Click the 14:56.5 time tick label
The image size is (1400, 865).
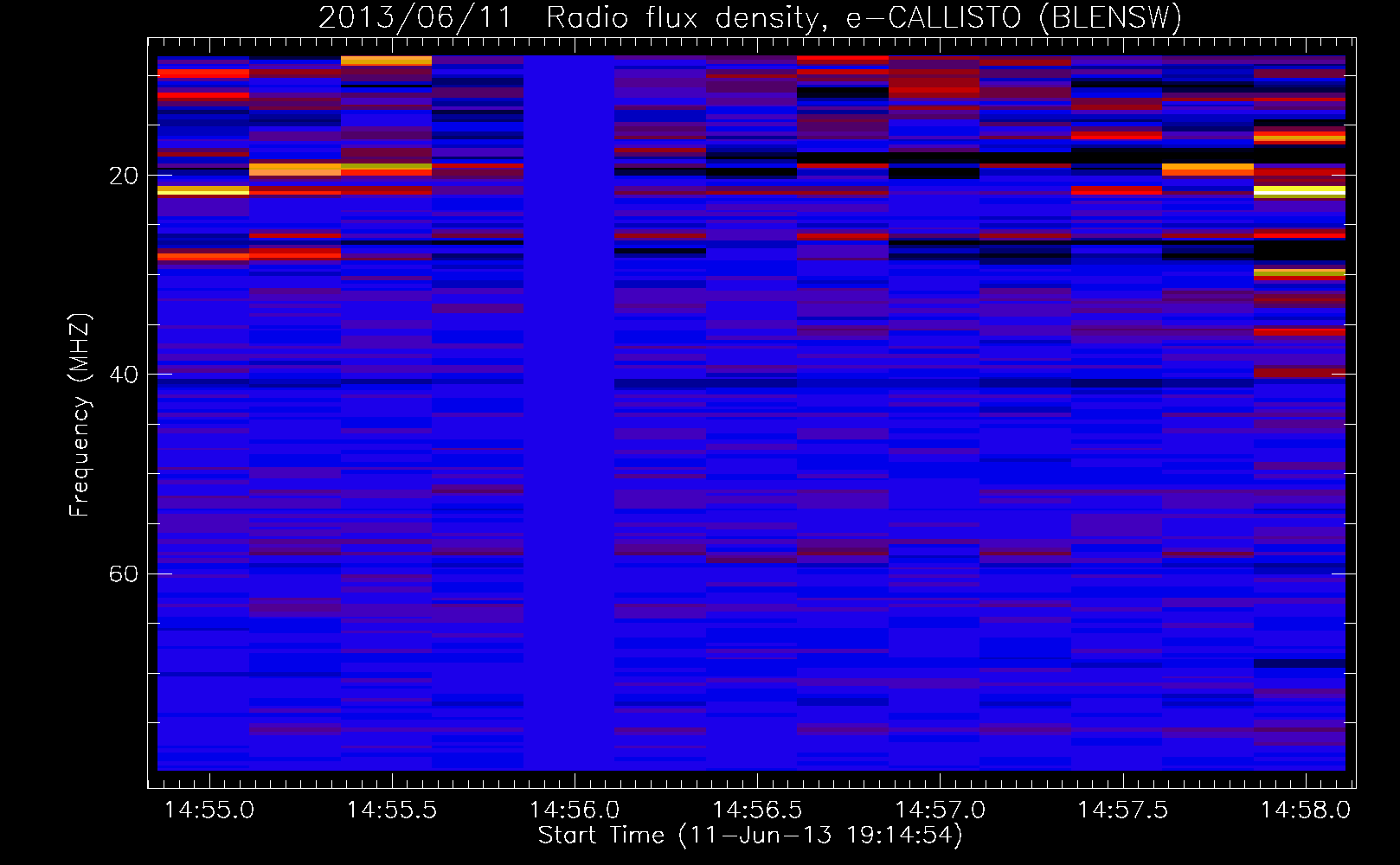point(757,810)
